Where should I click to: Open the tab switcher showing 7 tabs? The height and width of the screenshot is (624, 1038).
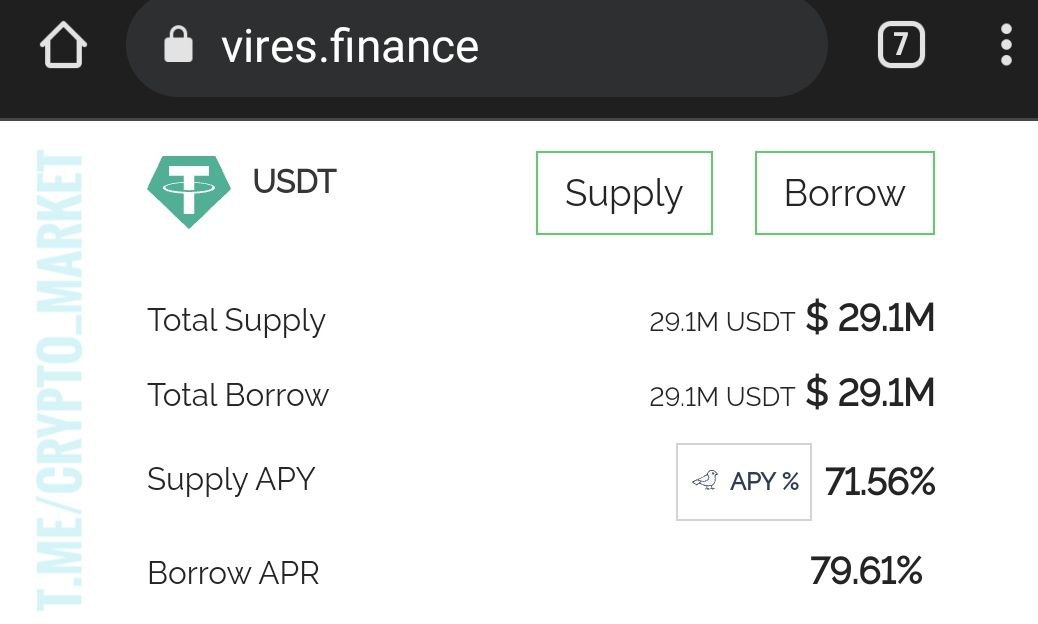(x=900, y=46)
